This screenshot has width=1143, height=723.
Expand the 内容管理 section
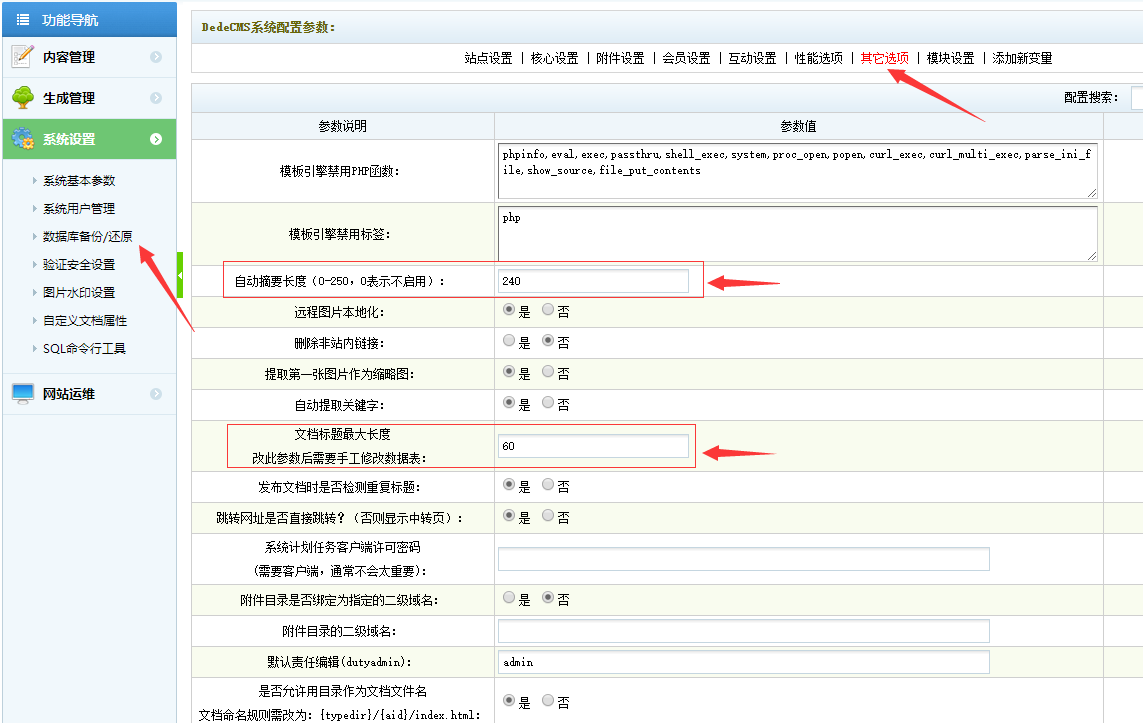pyautogui.click(x=157, y=57)
